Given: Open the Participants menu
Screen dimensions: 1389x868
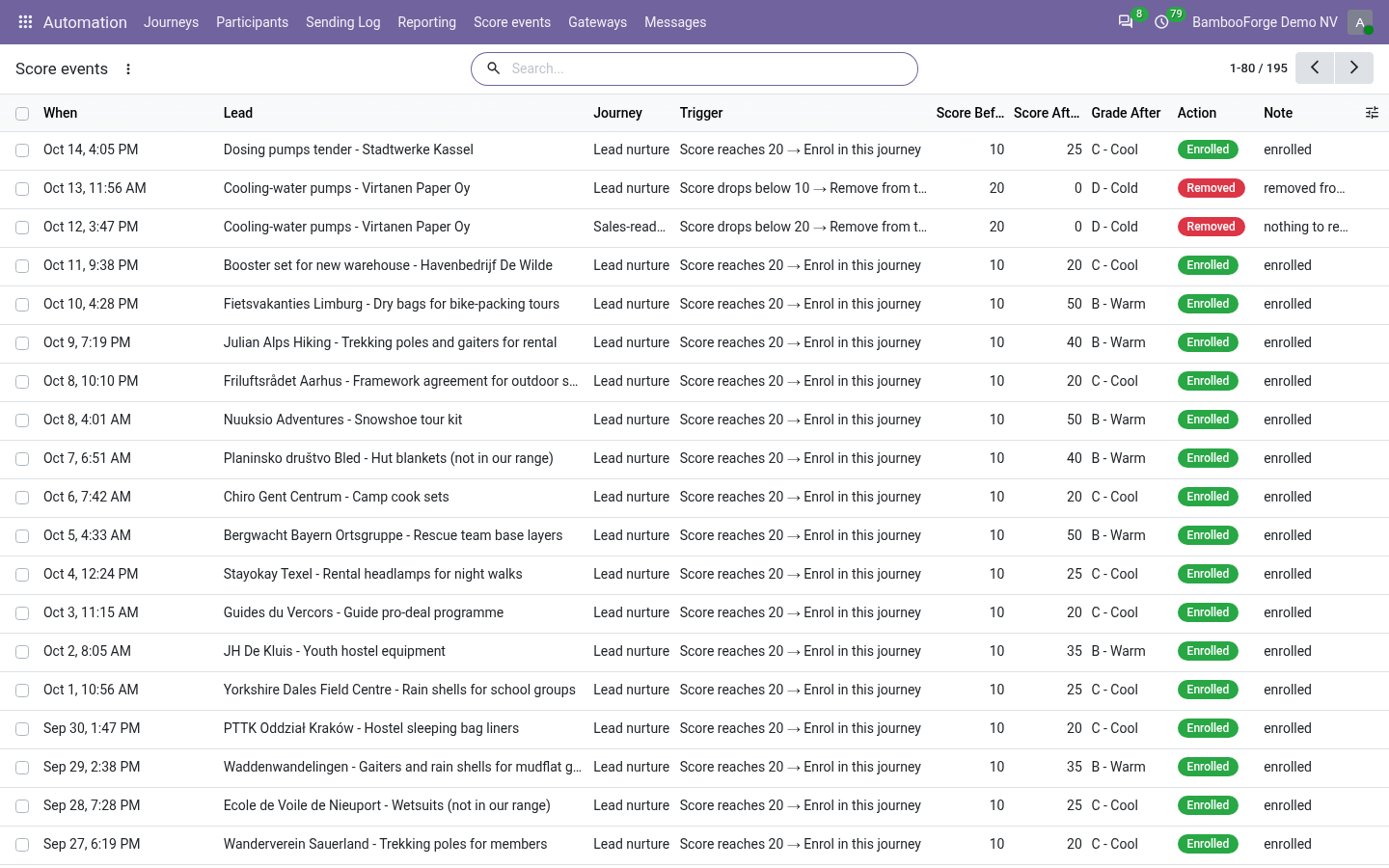Looking at the screenshot, I should (252, 22).
